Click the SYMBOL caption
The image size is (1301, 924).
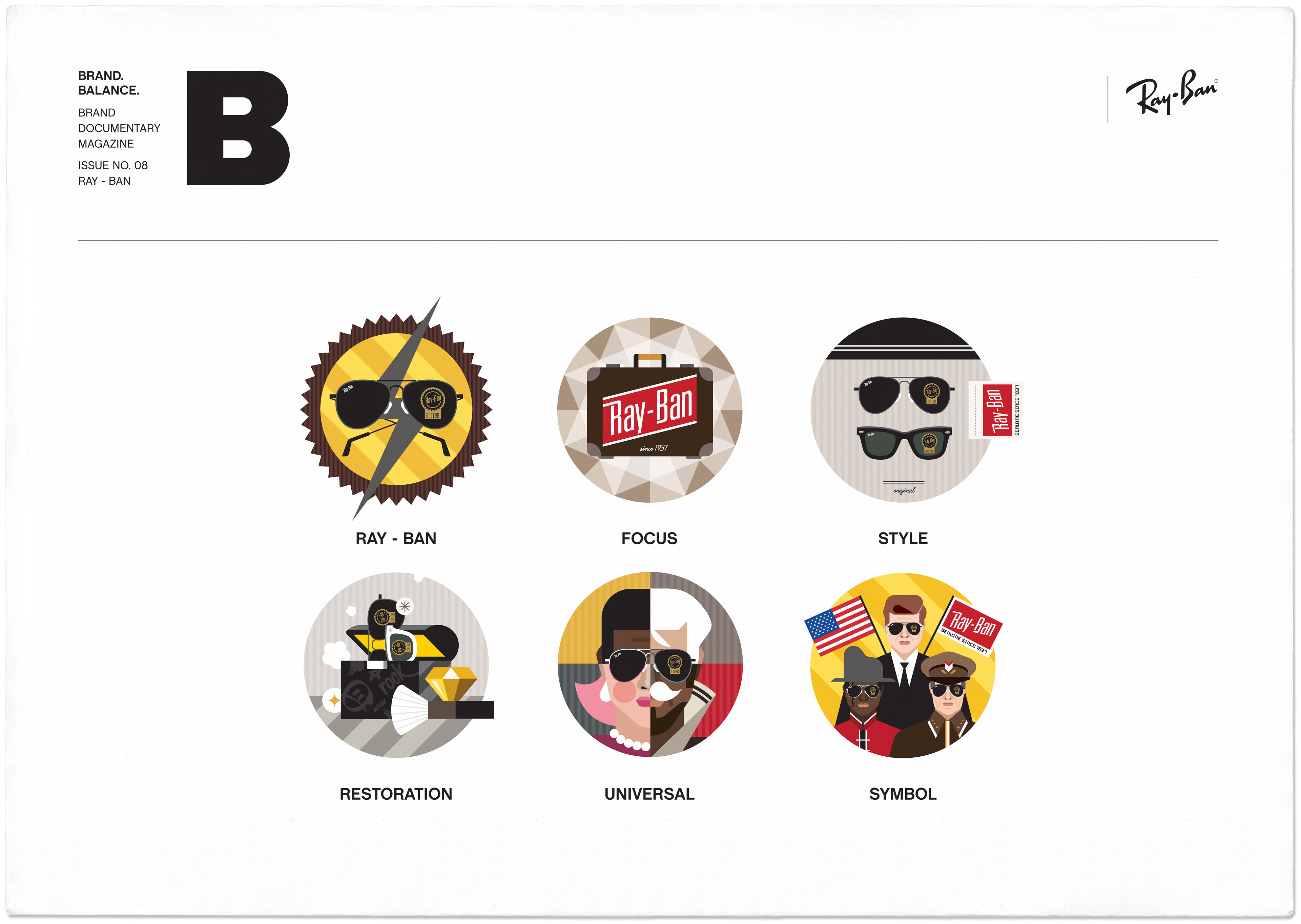903,794
